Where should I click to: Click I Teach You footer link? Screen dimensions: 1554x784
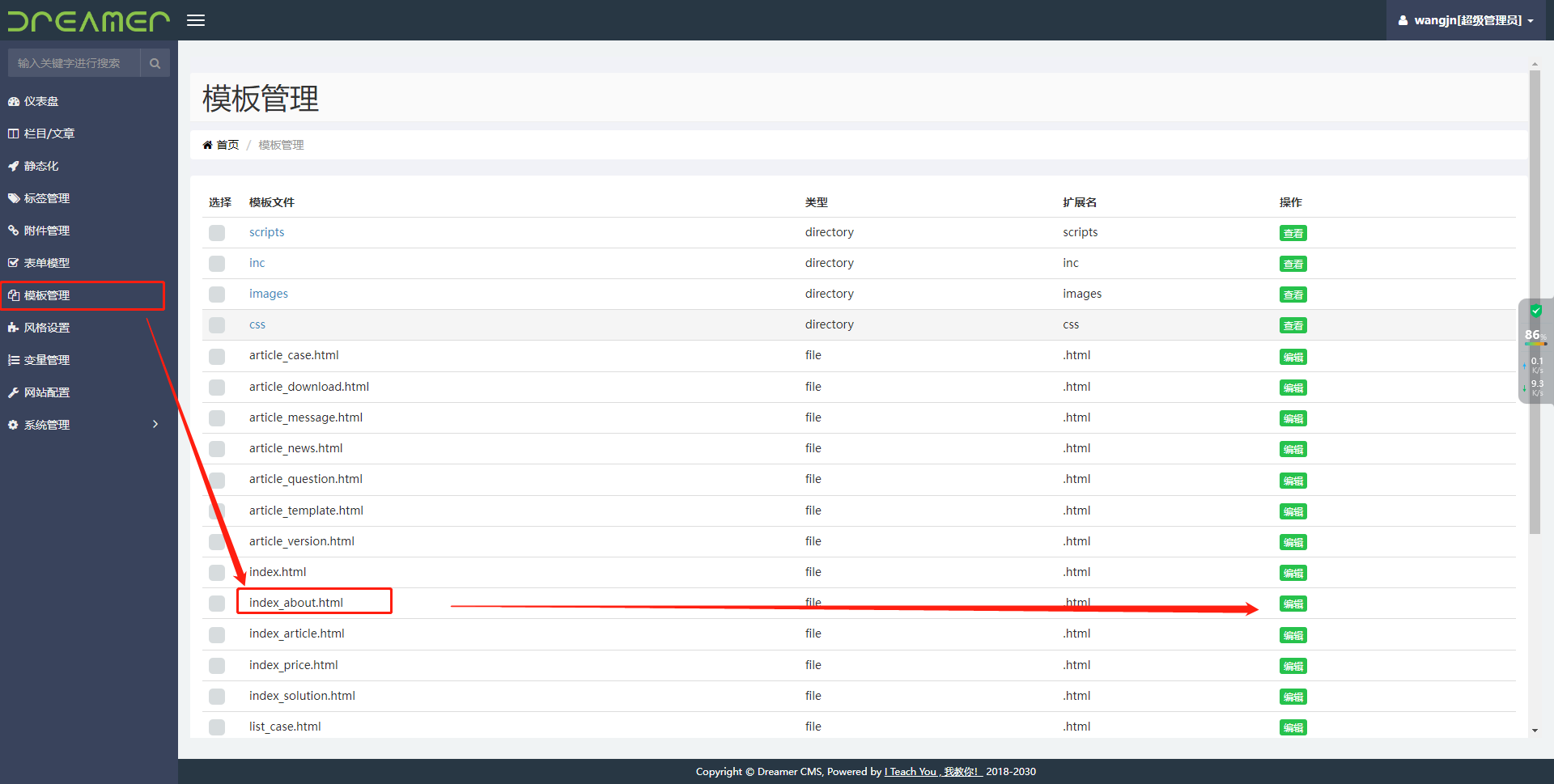[933, 772]
